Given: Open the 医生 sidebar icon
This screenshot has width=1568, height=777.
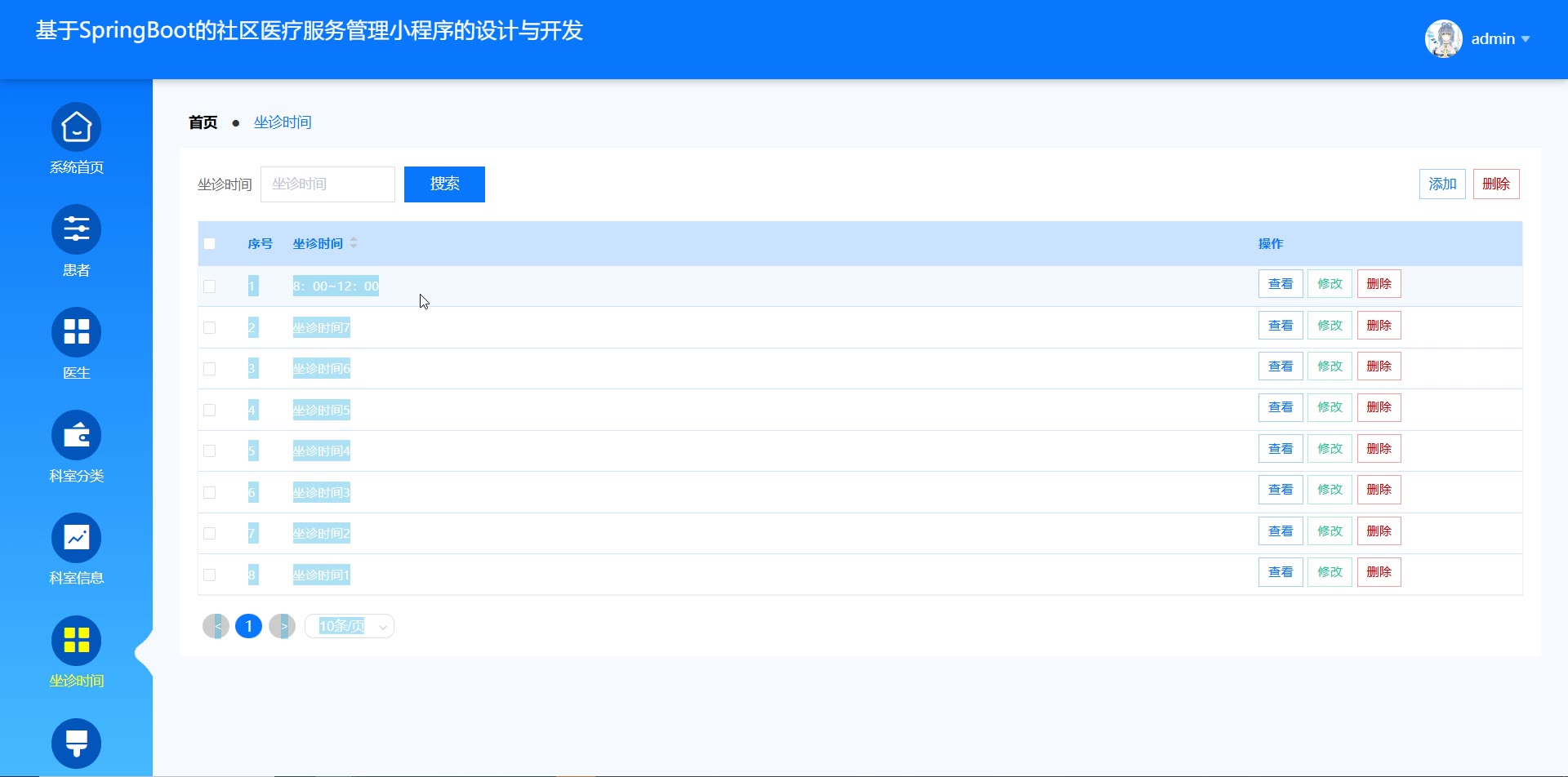Looking at the screenshot, I should point(77,332).
